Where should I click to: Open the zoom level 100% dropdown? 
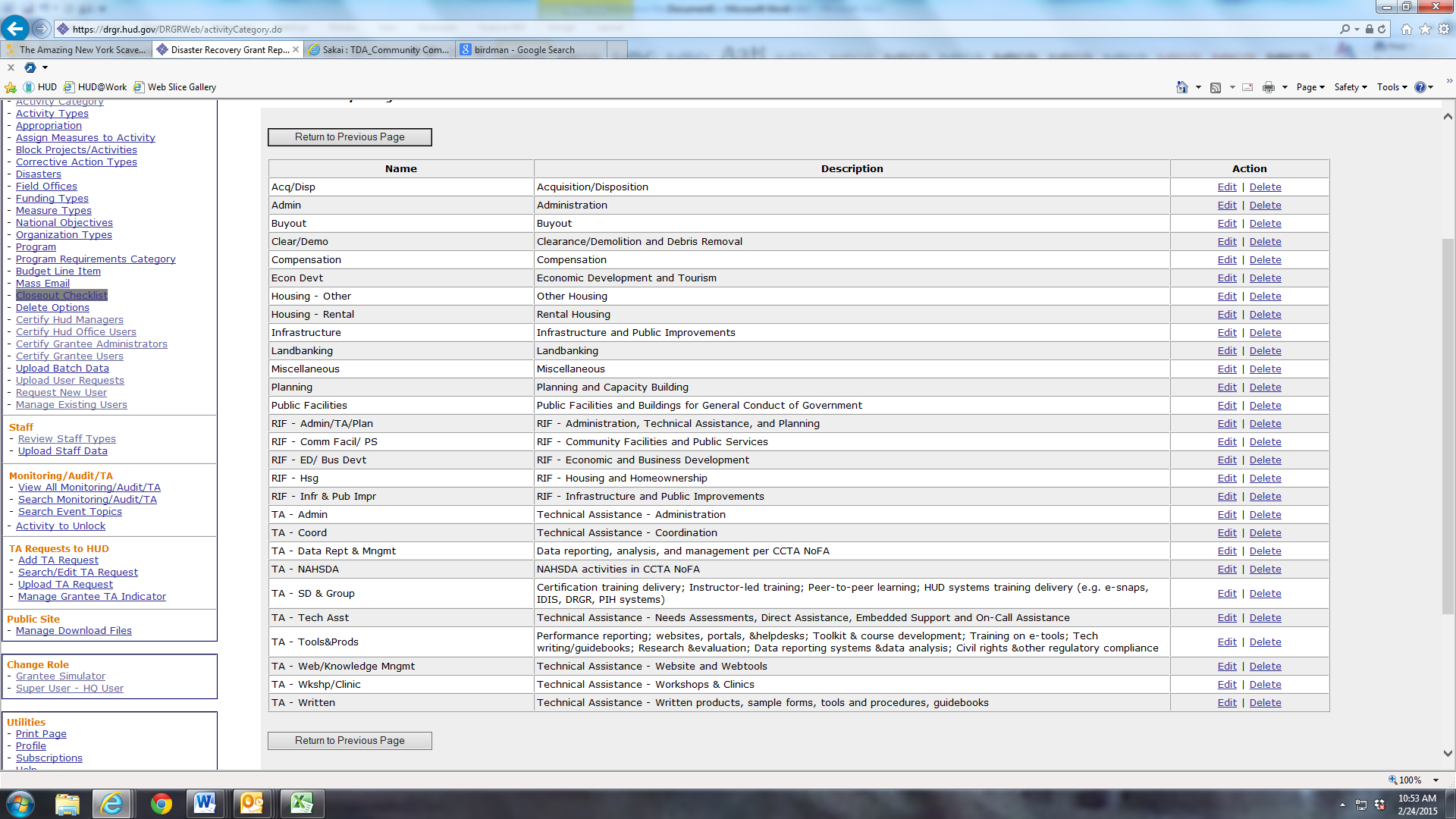click(x=1435, y=780)
